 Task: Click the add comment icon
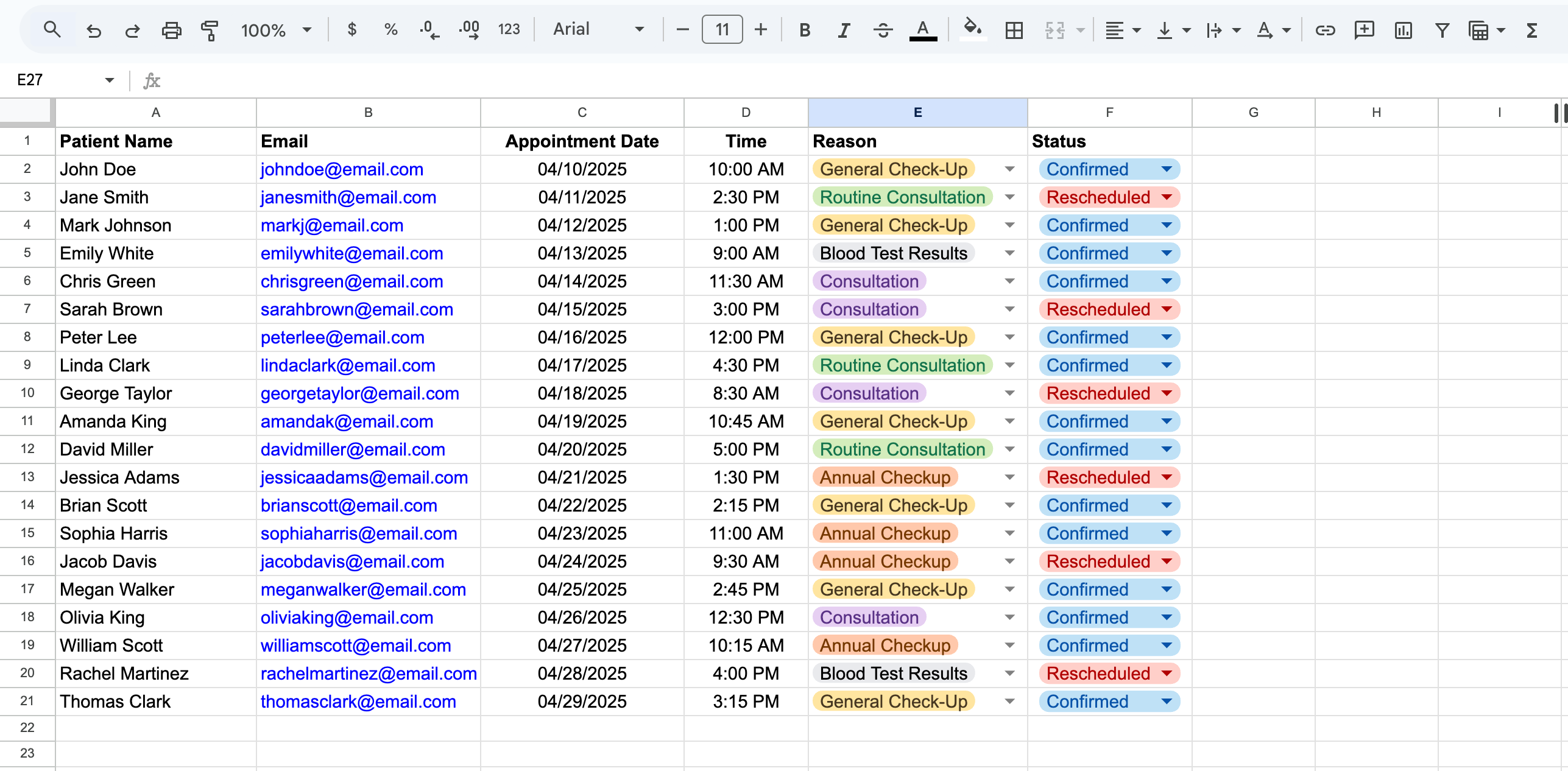point(1364,30)
